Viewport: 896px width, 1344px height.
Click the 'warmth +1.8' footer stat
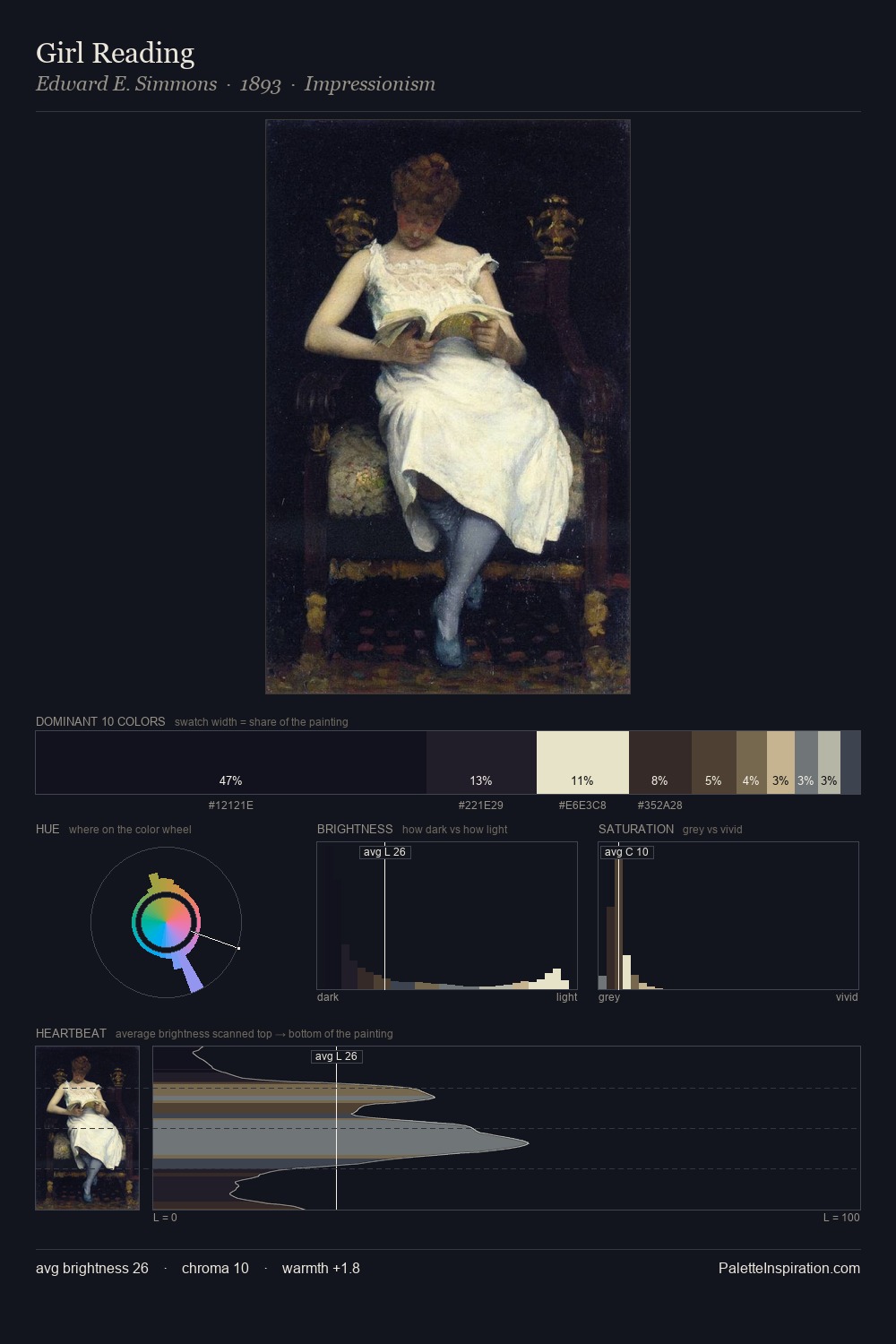point(321,1268)
